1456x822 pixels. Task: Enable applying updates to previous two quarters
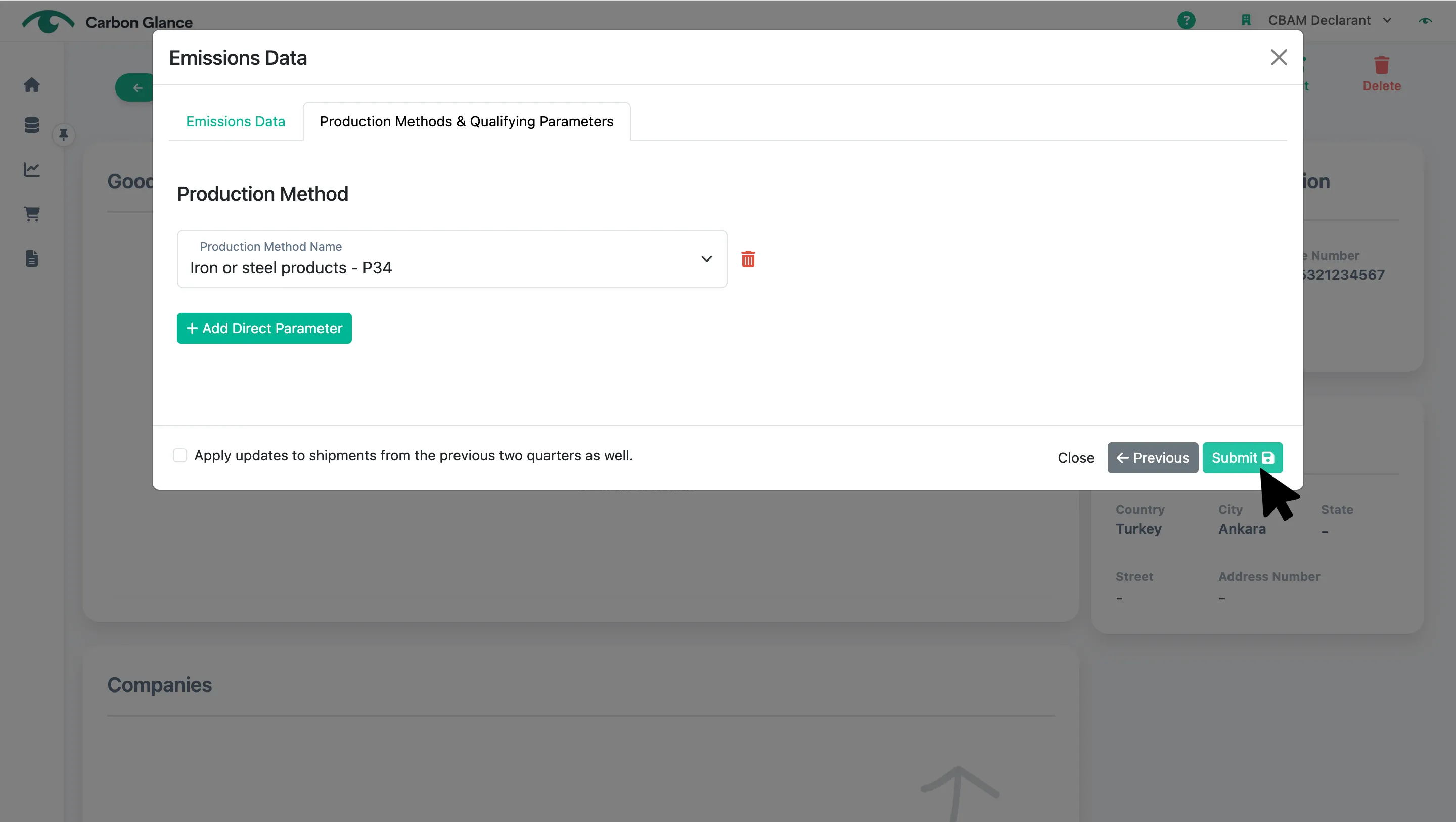coord(180,455)
